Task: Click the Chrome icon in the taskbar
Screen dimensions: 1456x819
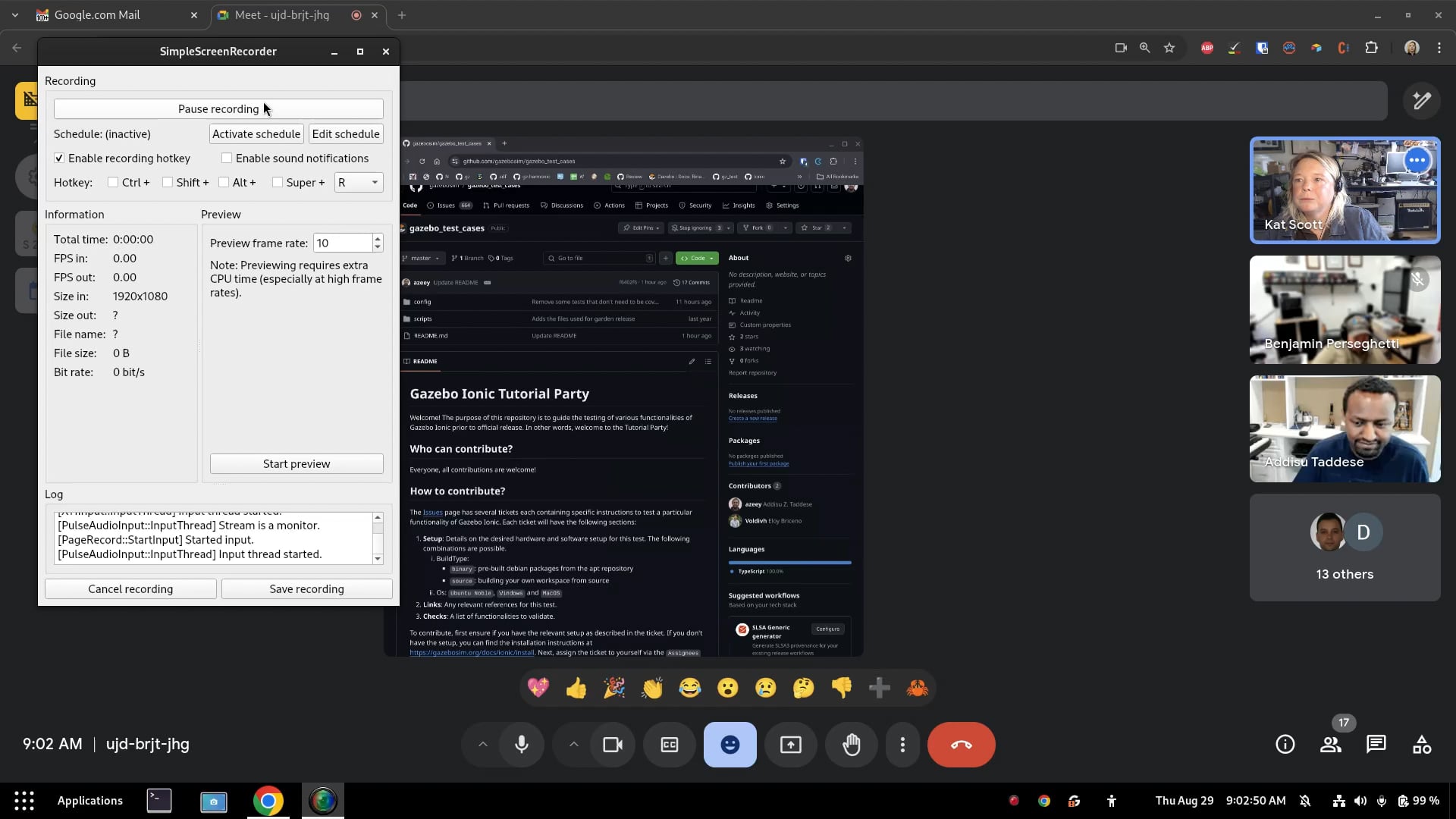Action: point(268,801)
